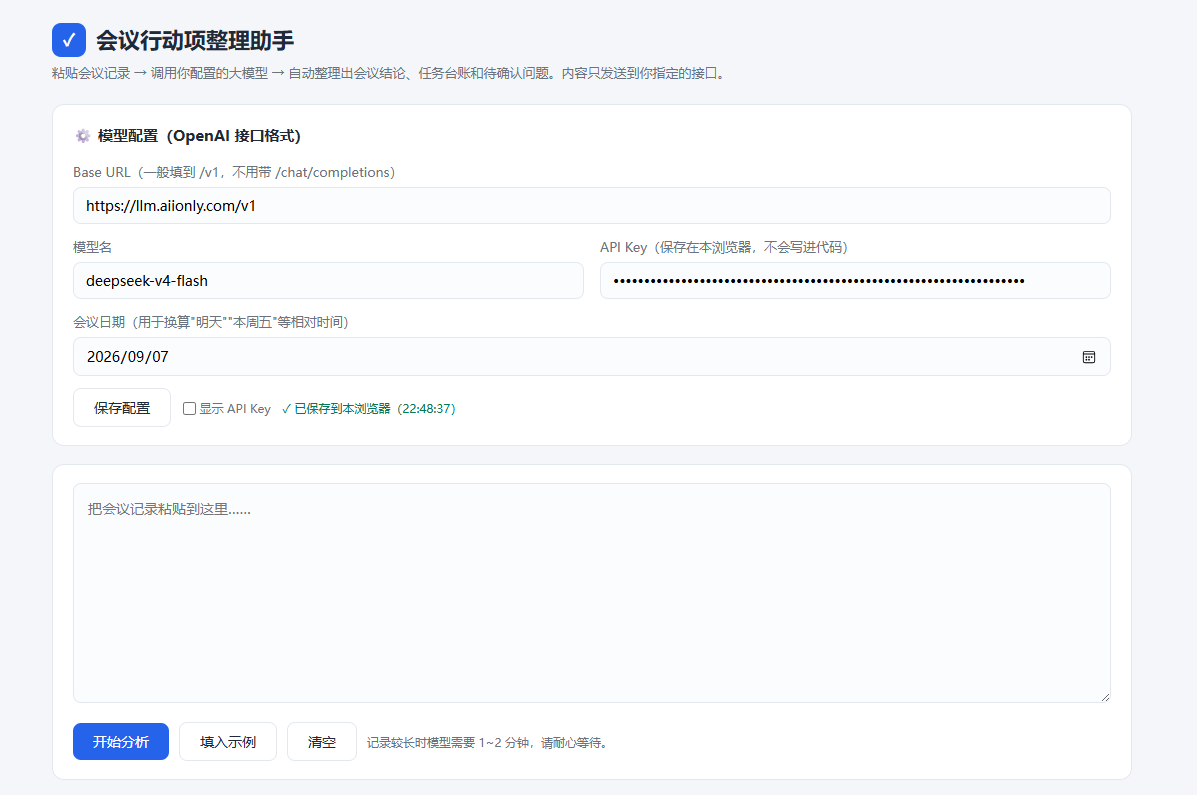The height and width of the screenshot is (795, 1197).
Task: Click the subtitle starting with 粘贴会议记录
Action: [x=388, y=73]
